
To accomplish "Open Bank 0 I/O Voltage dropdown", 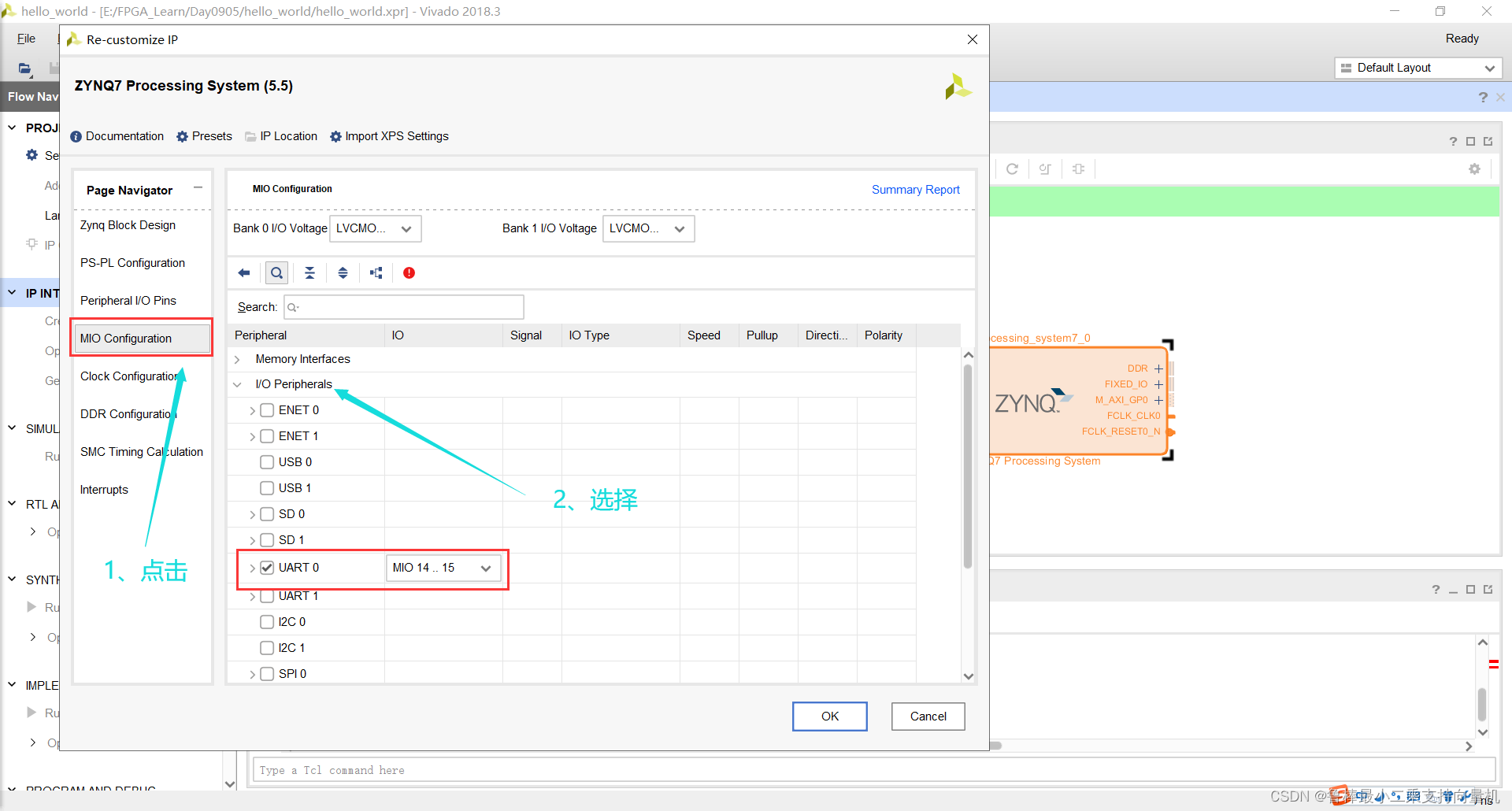I will (375, 228).
